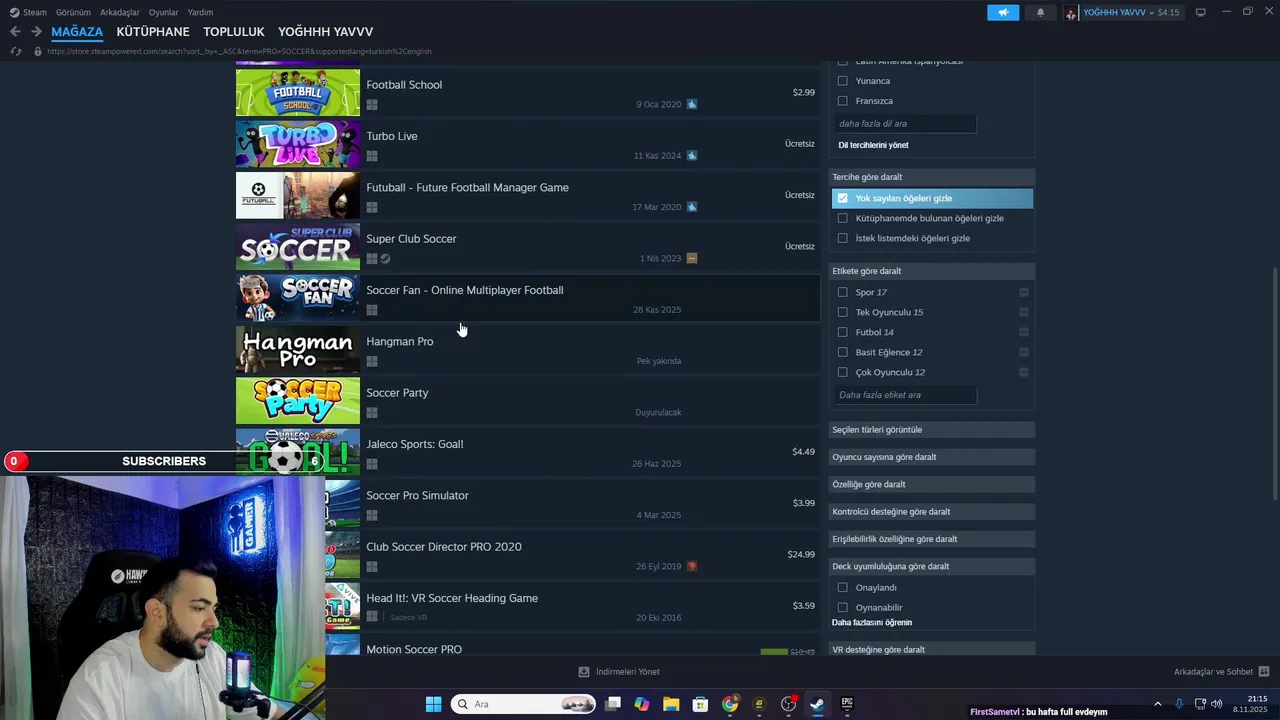
Task: Expand Özelliğe göre daralt section
Action: [932, 484]
